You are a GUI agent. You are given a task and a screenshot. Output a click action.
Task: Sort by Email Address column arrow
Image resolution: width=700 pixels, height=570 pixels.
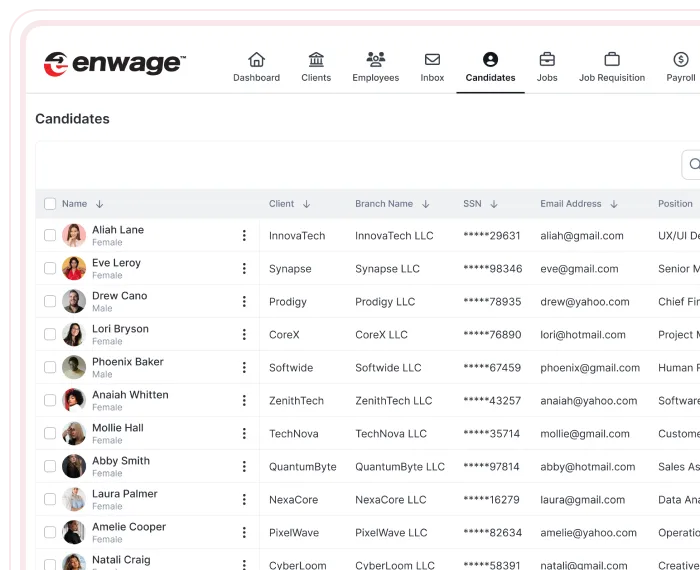pos(614,204)
